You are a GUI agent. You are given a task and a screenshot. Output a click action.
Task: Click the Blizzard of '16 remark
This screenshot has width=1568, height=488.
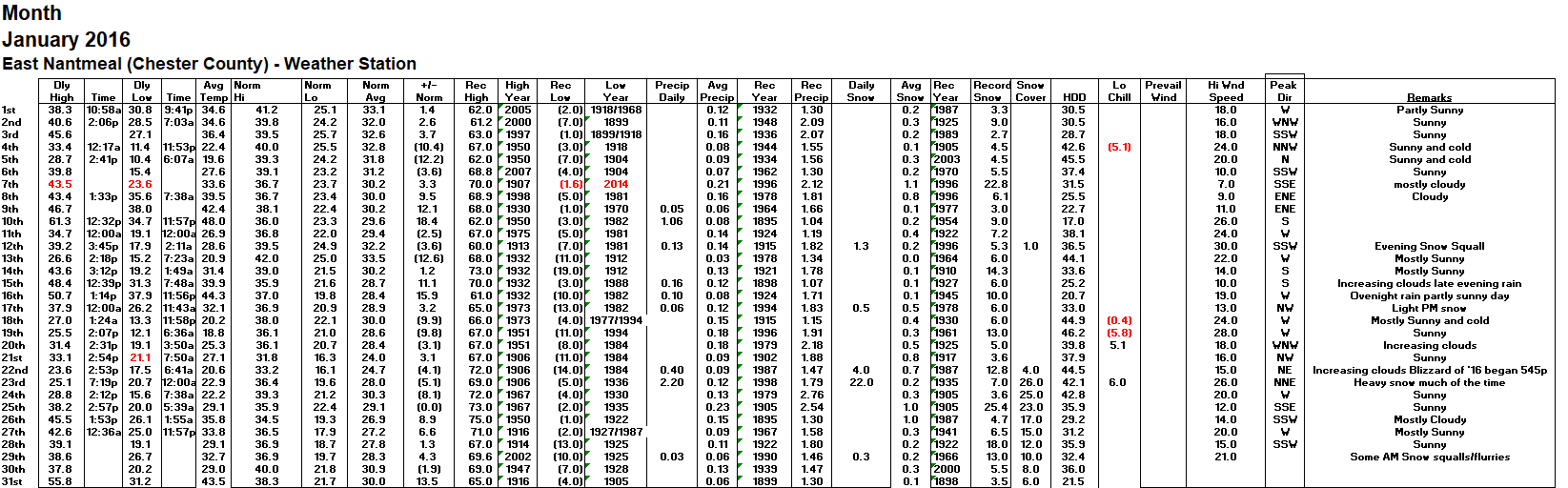click(1429, 370)
